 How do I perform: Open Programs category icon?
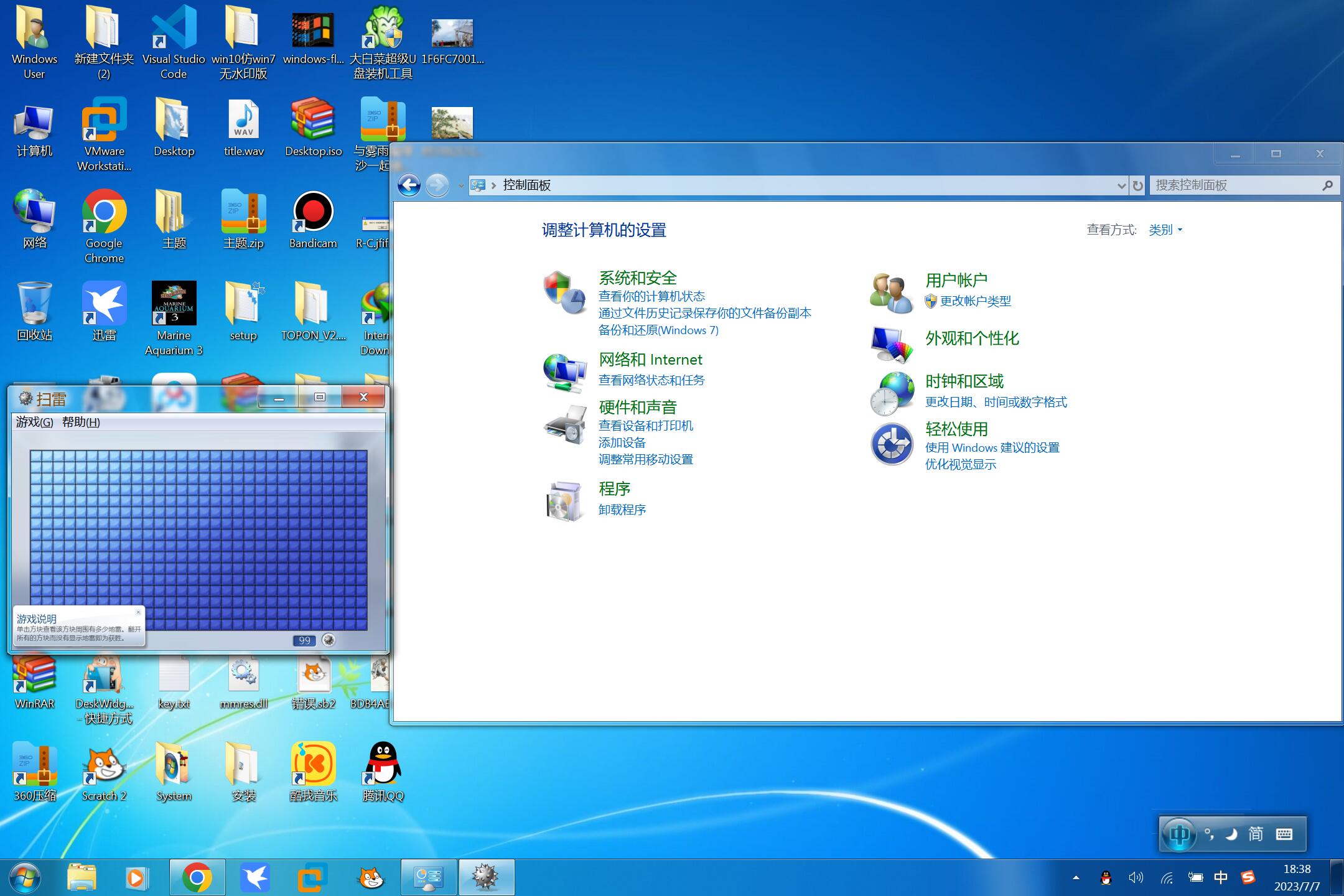pyautogui.click(x=564, y=502)
